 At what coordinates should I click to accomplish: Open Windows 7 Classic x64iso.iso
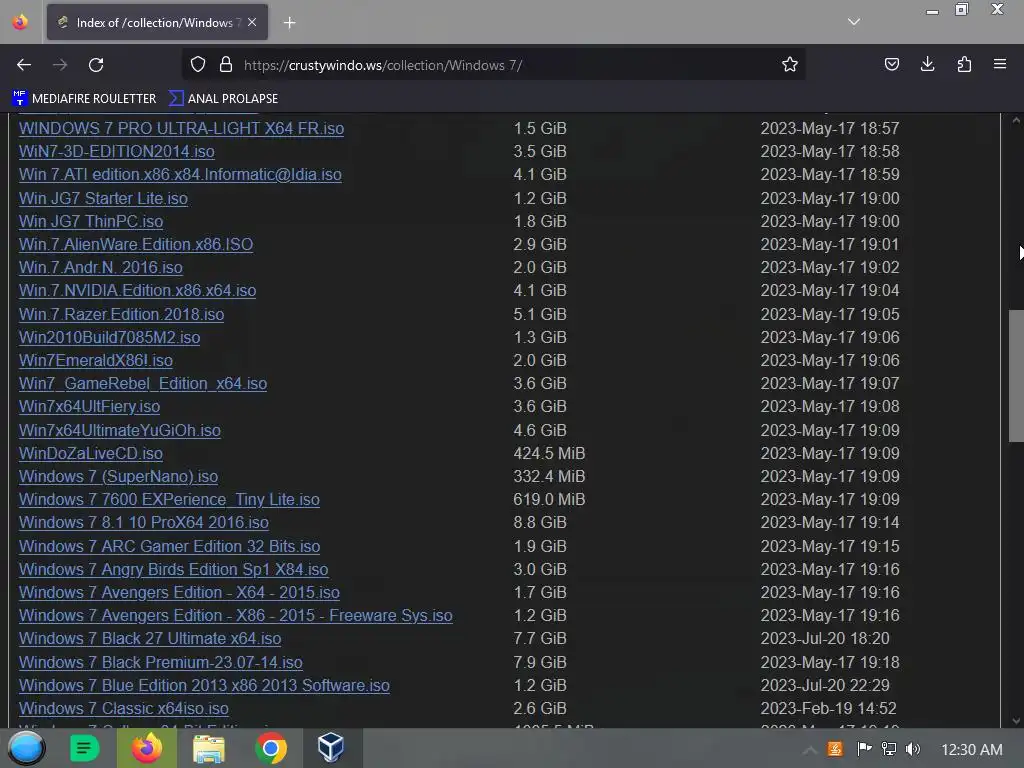tap(123, 708)
